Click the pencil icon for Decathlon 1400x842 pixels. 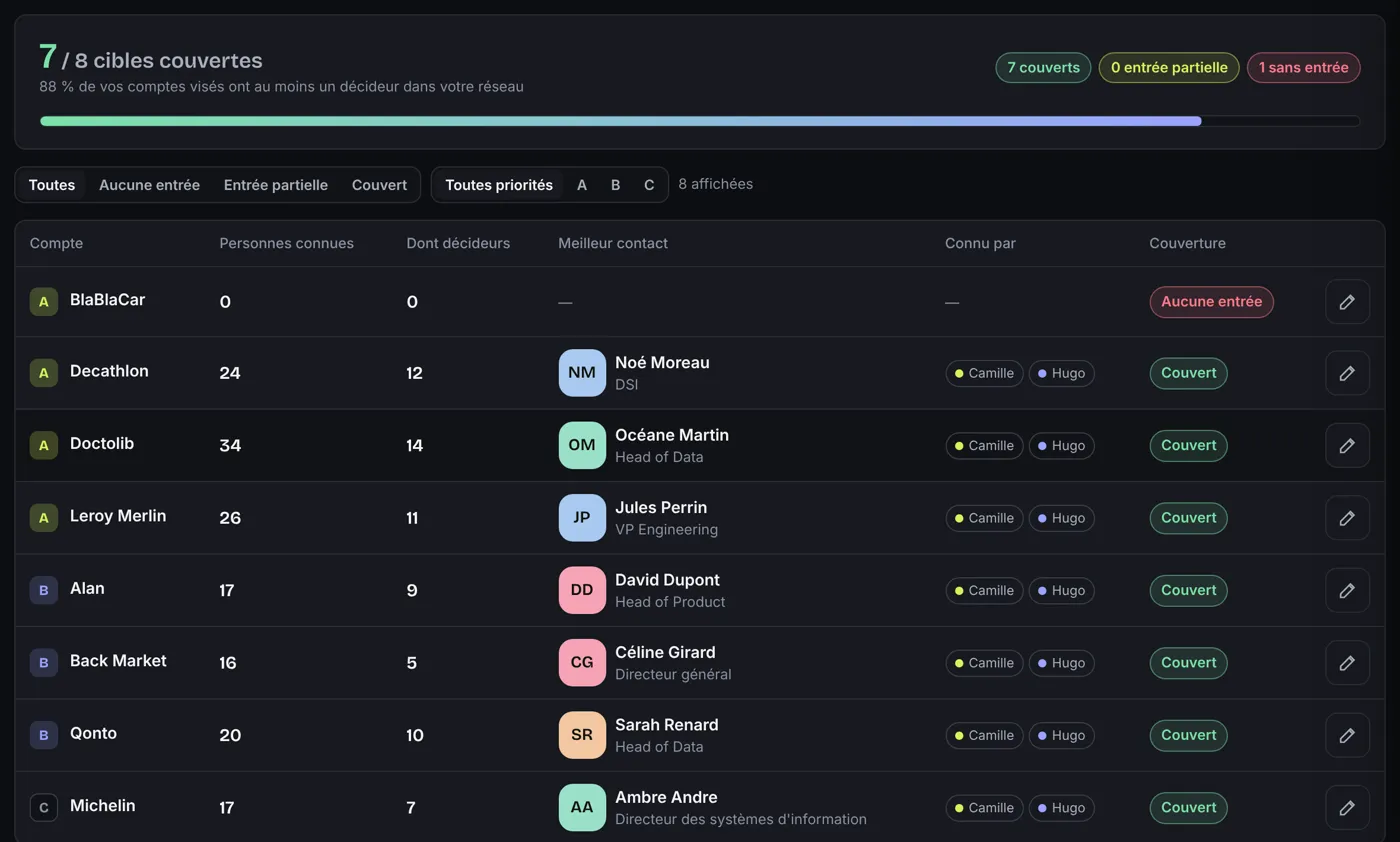pos(1347,373)
